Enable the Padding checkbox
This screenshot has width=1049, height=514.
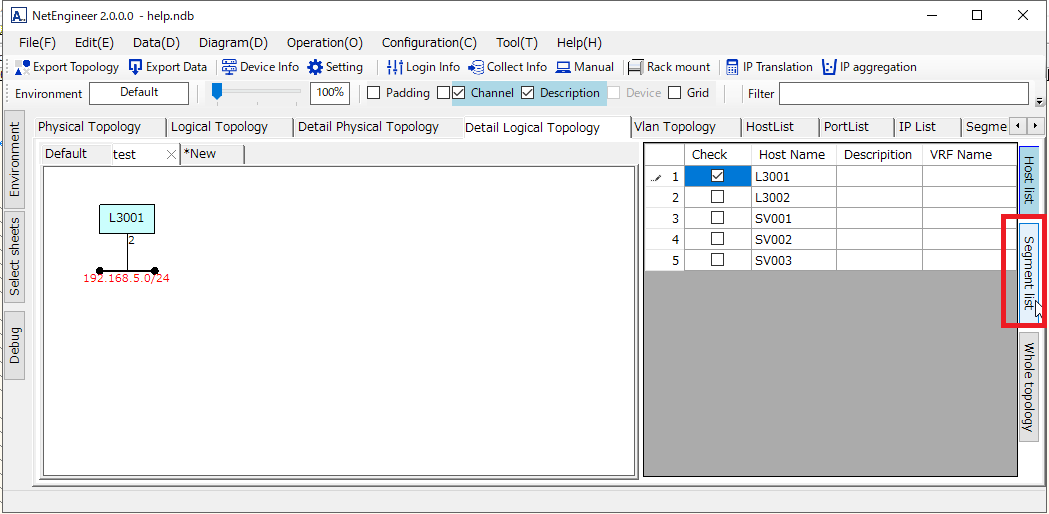[374, 93]
